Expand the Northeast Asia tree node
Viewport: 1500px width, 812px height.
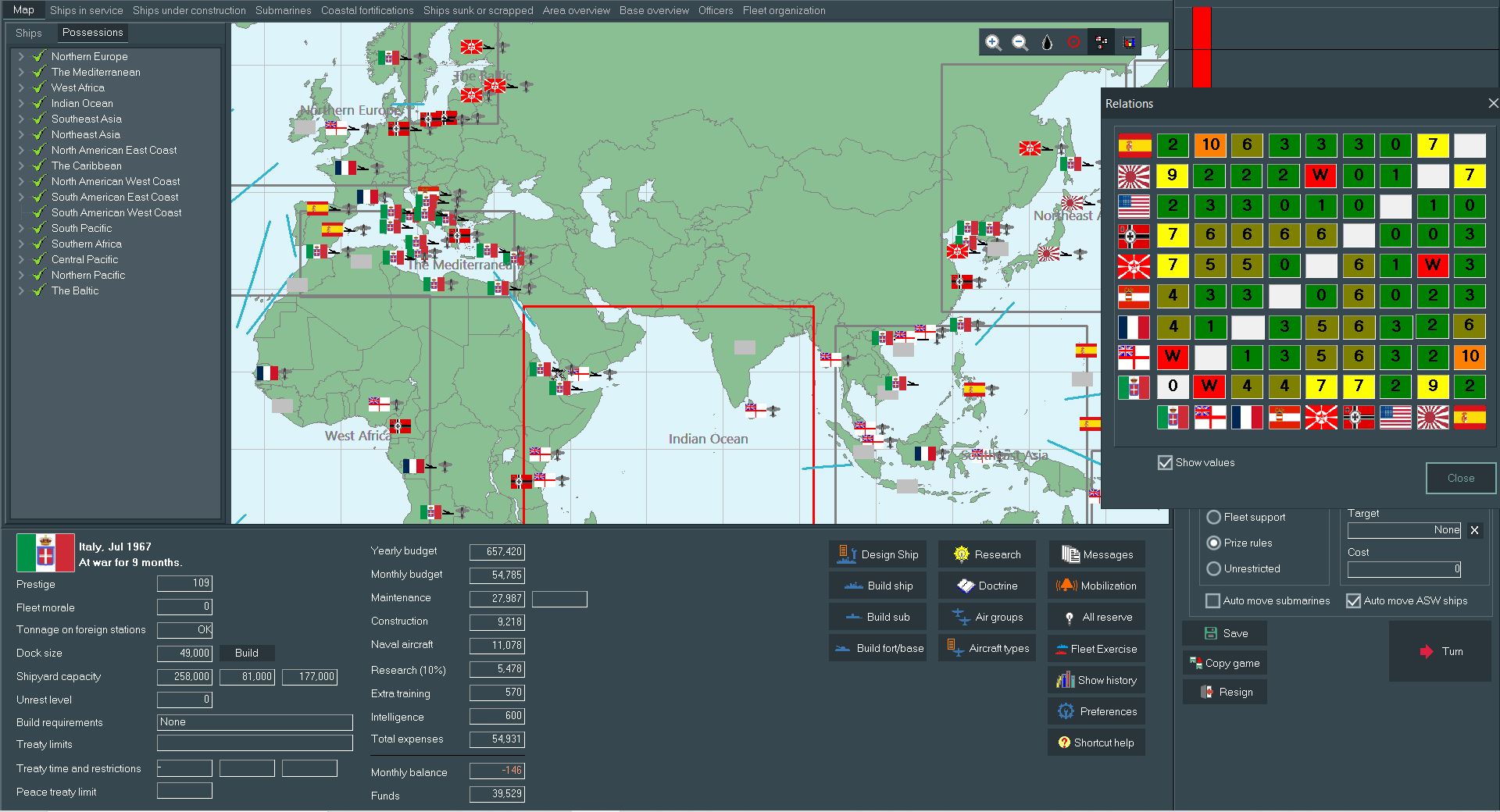(21, 134)
